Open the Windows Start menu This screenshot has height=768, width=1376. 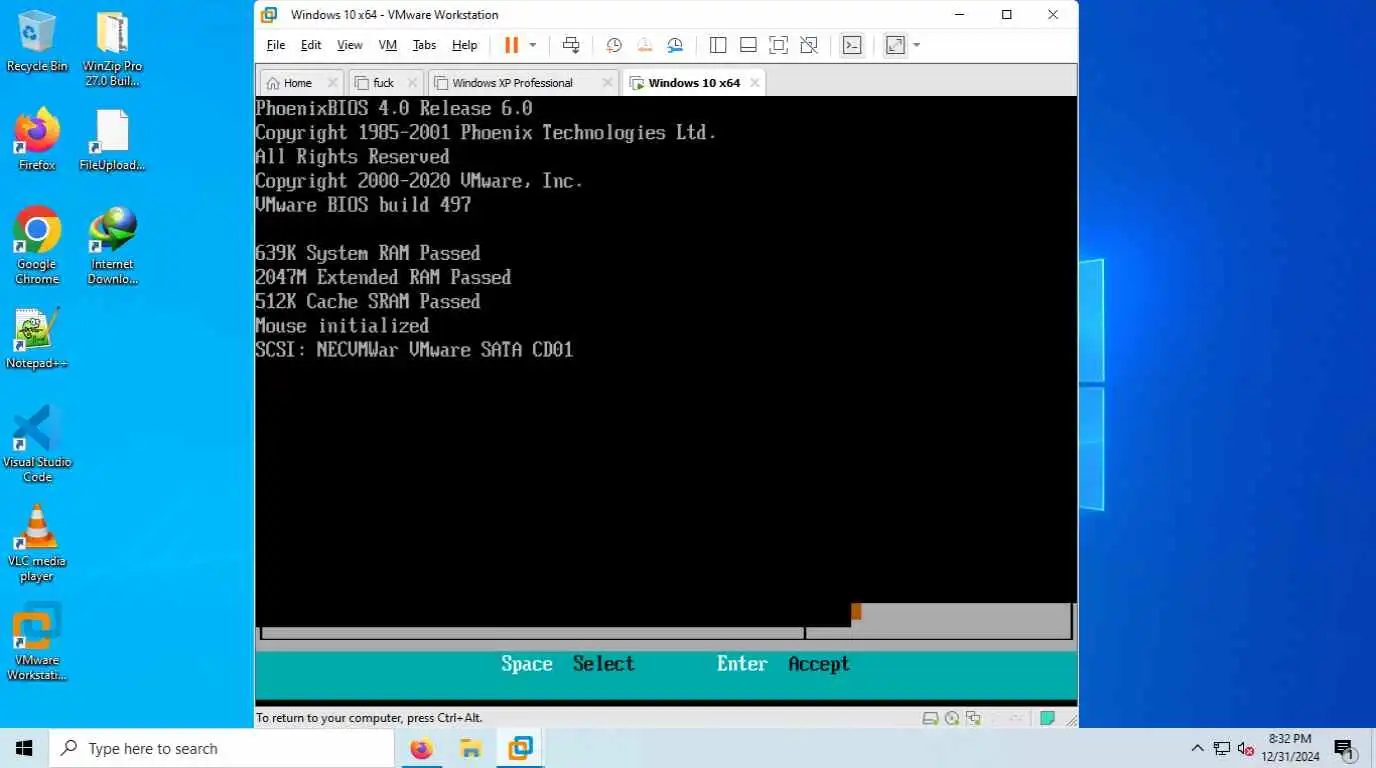(24, 748)
